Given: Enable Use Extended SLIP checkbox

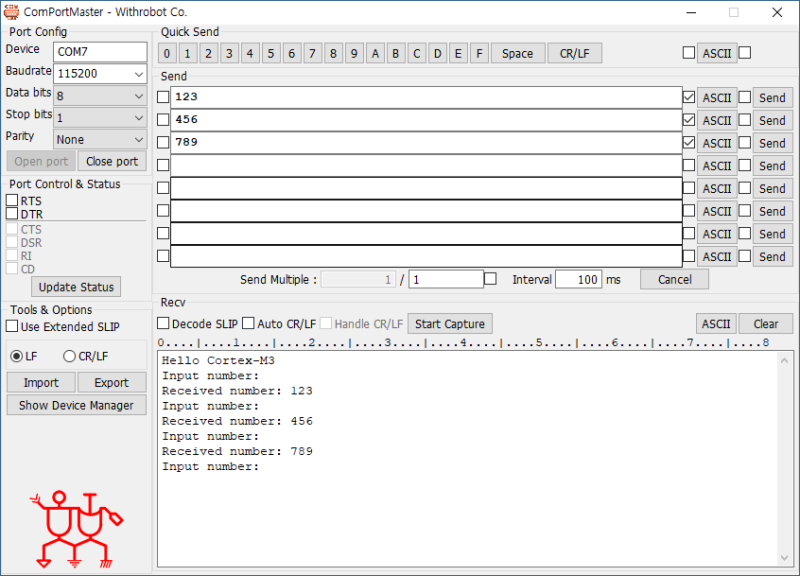Looking at the screenshot, I should tap(12, 326).
